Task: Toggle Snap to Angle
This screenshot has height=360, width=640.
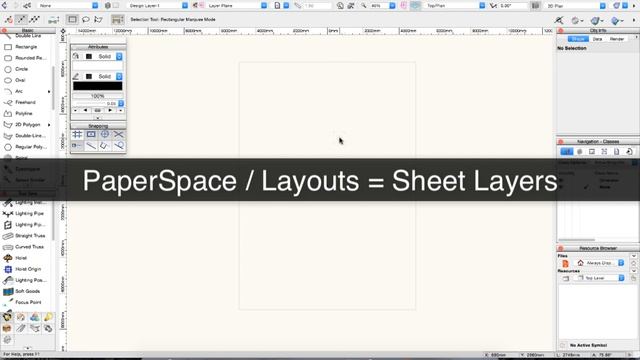Action: click(105, 134)
